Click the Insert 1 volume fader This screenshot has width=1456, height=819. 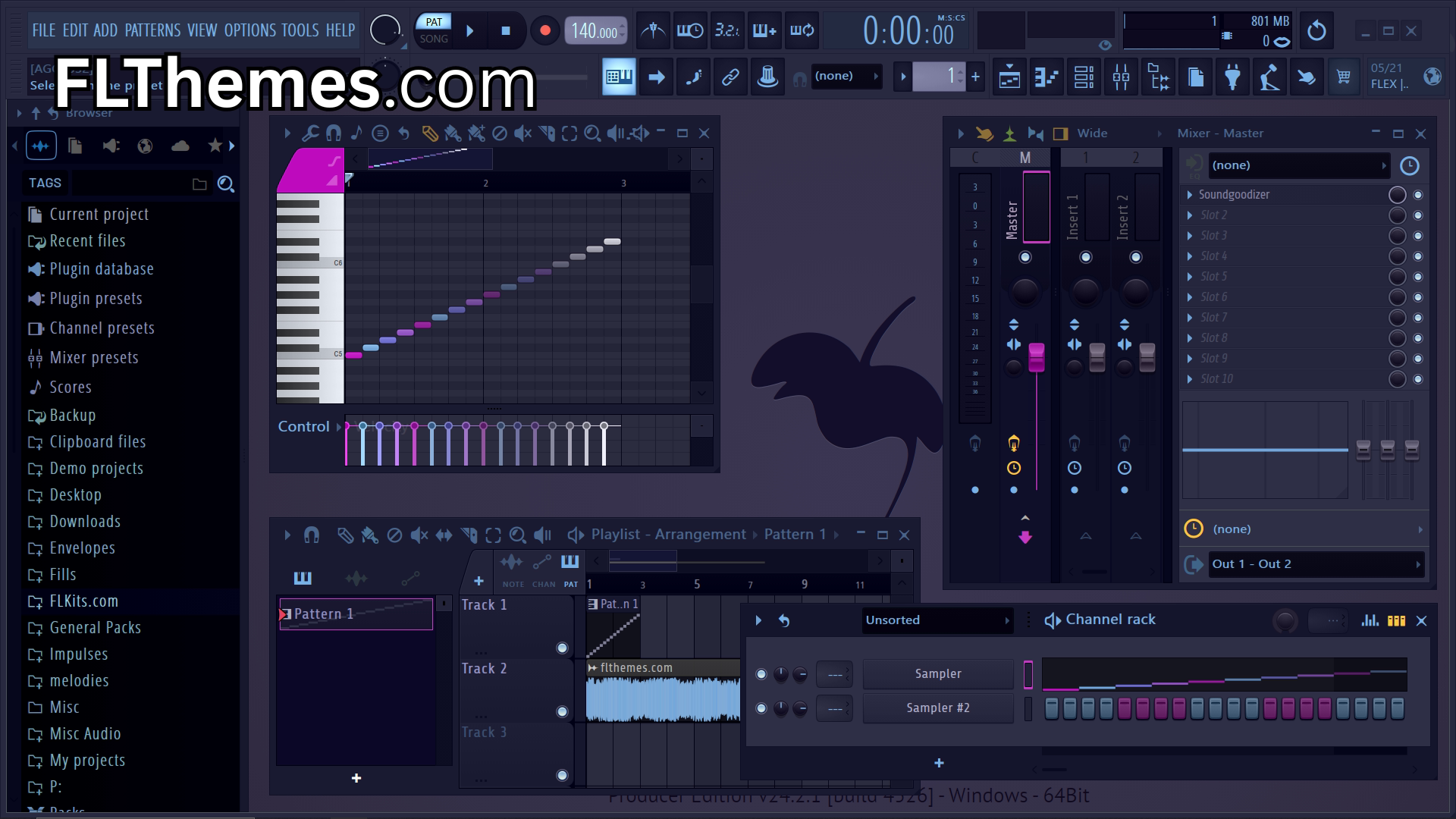click(x=1097, y=358)
